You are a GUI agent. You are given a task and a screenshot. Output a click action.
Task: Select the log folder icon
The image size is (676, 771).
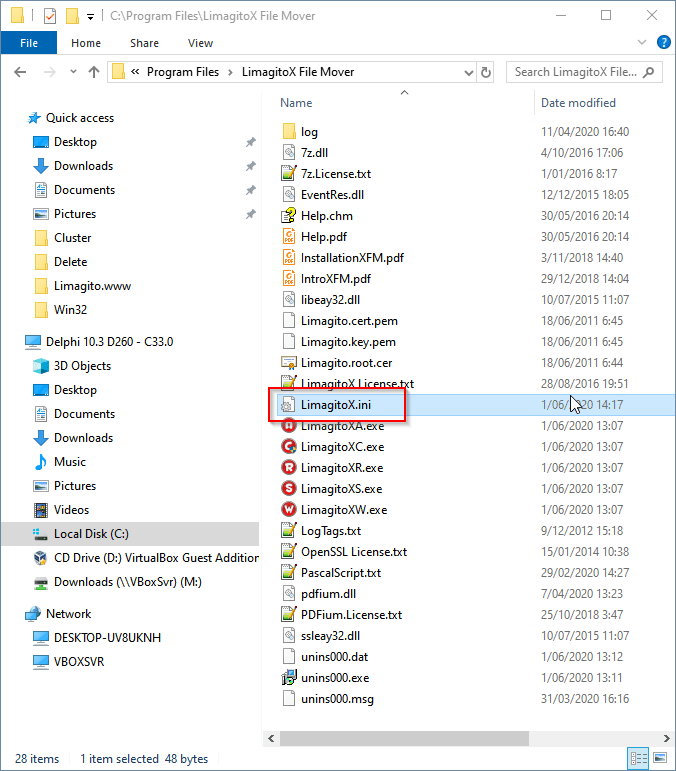click(x=289, y=131)
